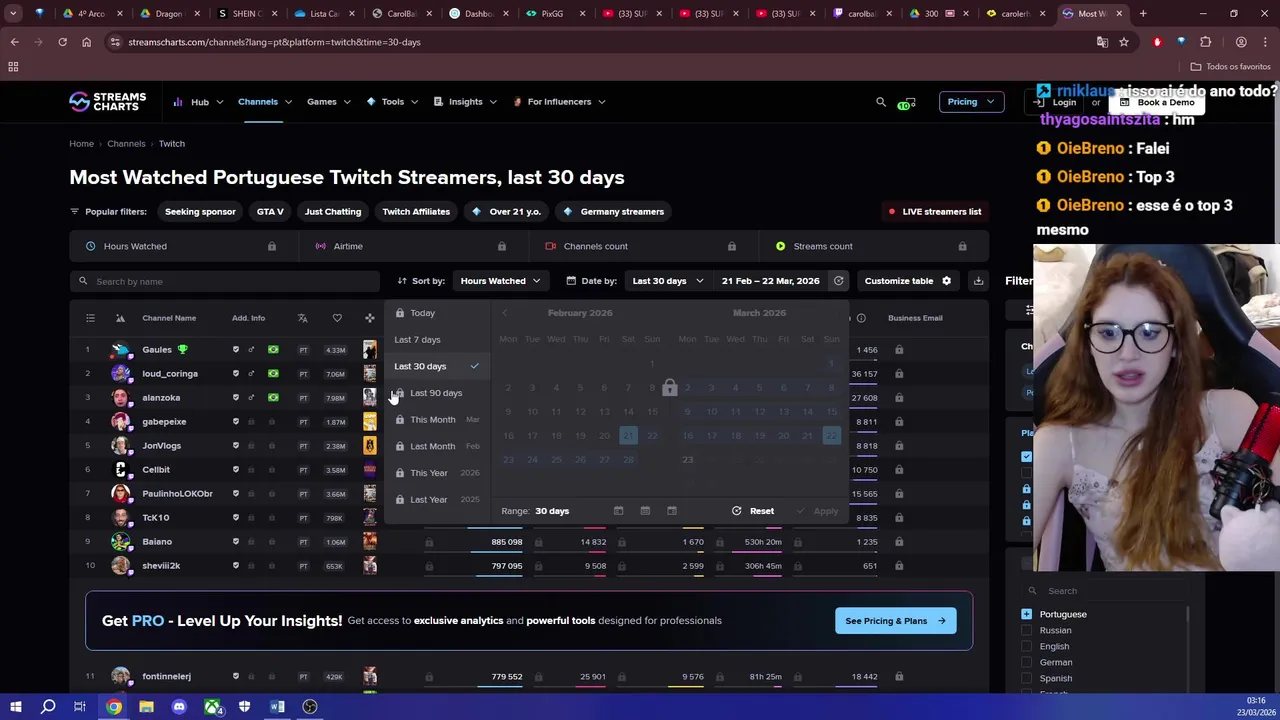Click the browser address bar
The width and height of the screenshot is (1280, 720).
[x=600, y=42]
